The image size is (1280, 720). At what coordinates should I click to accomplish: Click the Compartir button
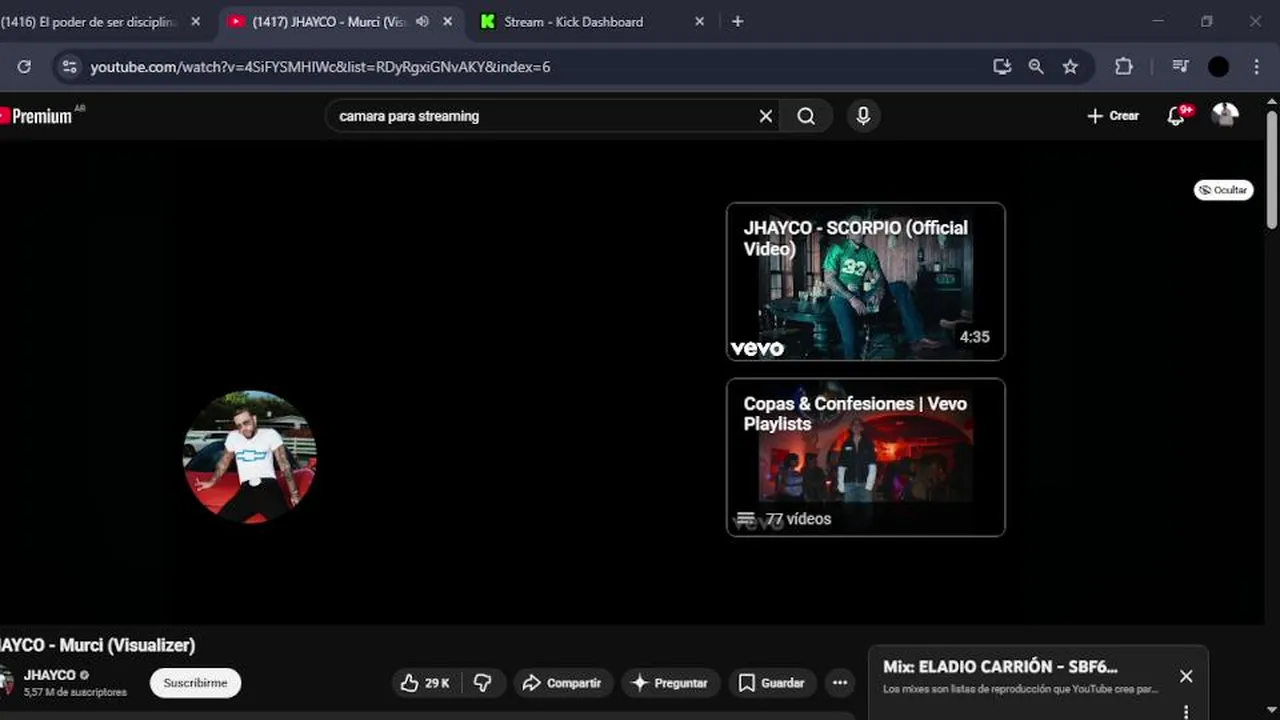563,683
